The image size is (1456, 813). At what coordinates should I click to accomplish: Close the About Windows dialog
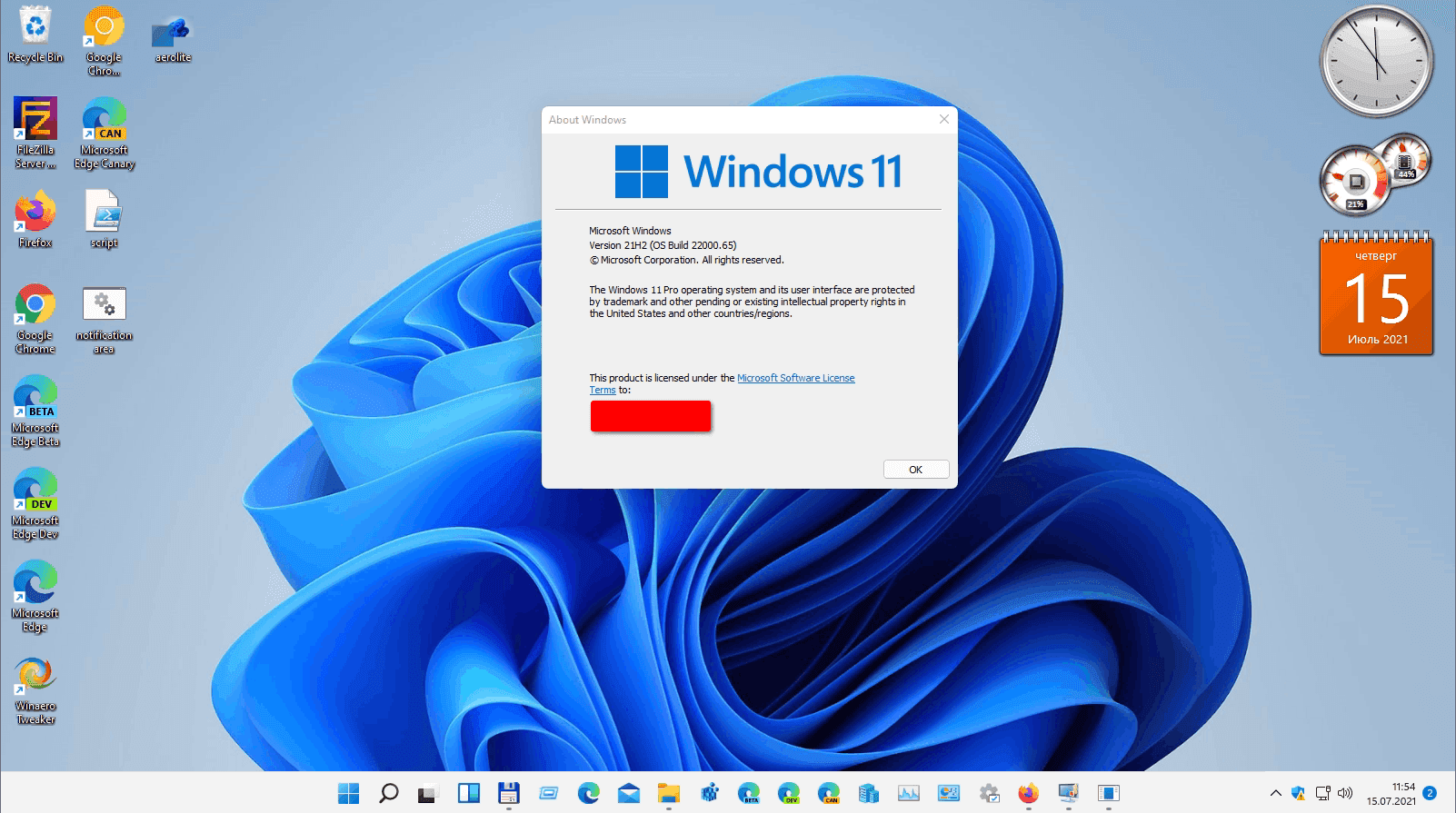[943, 119]
